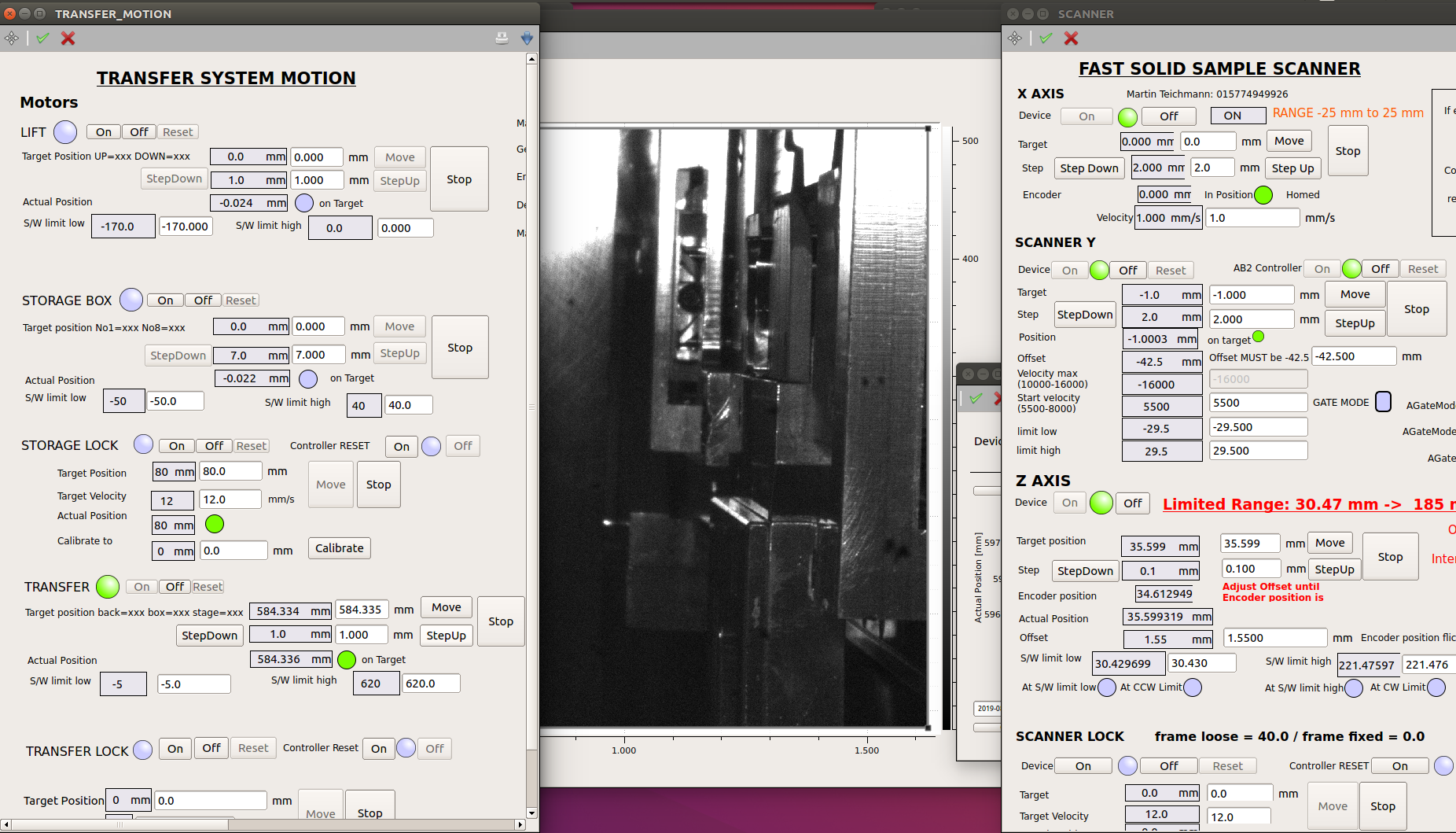Click Z AXIS Move button
The width and height of the screenshot is (1456, 833).
tap(1330, 543)
